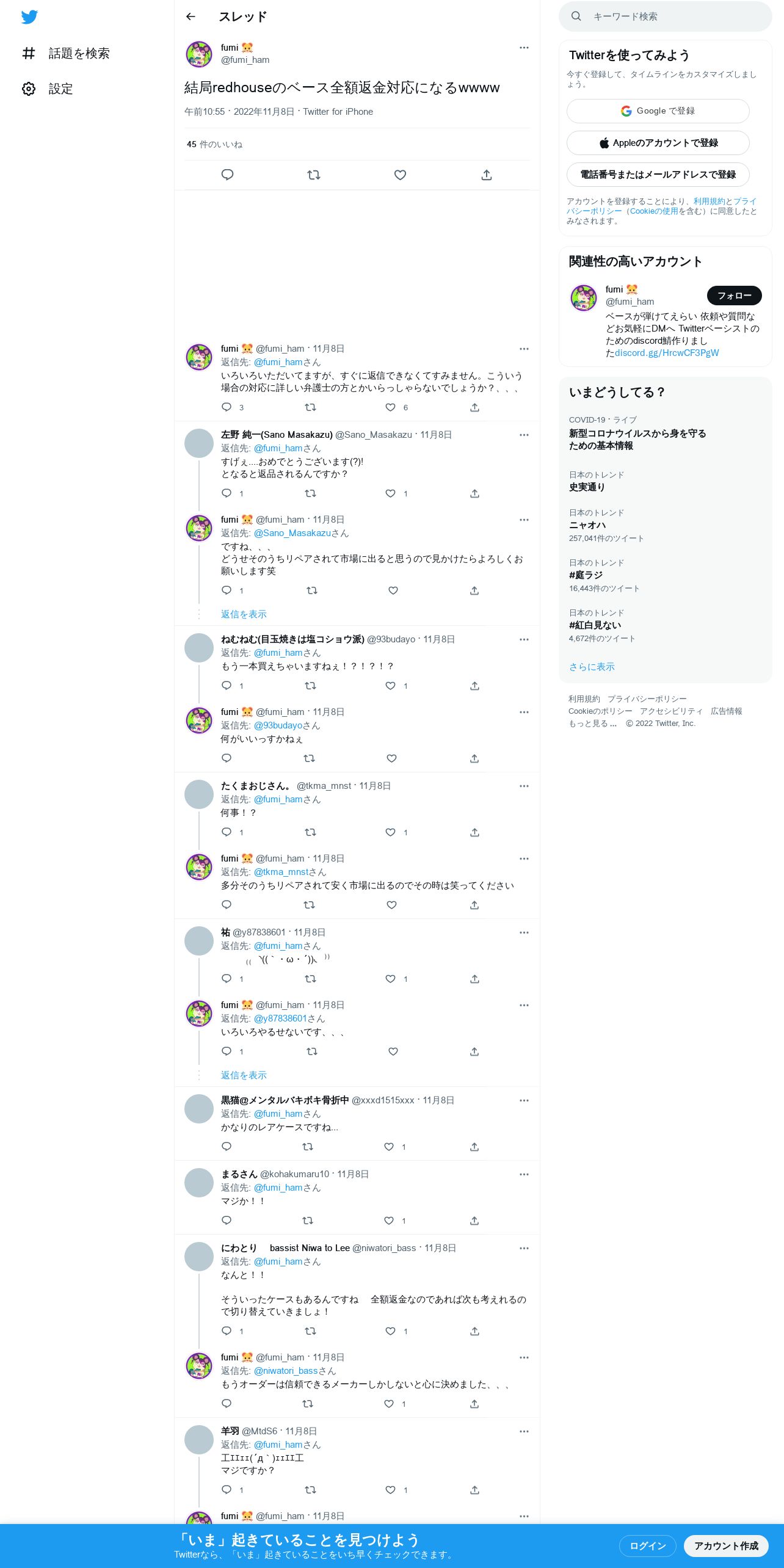Go back using the arrow beside スレッド
Viewport: 784px width, 1568px height.
click(x=191, y=16)
